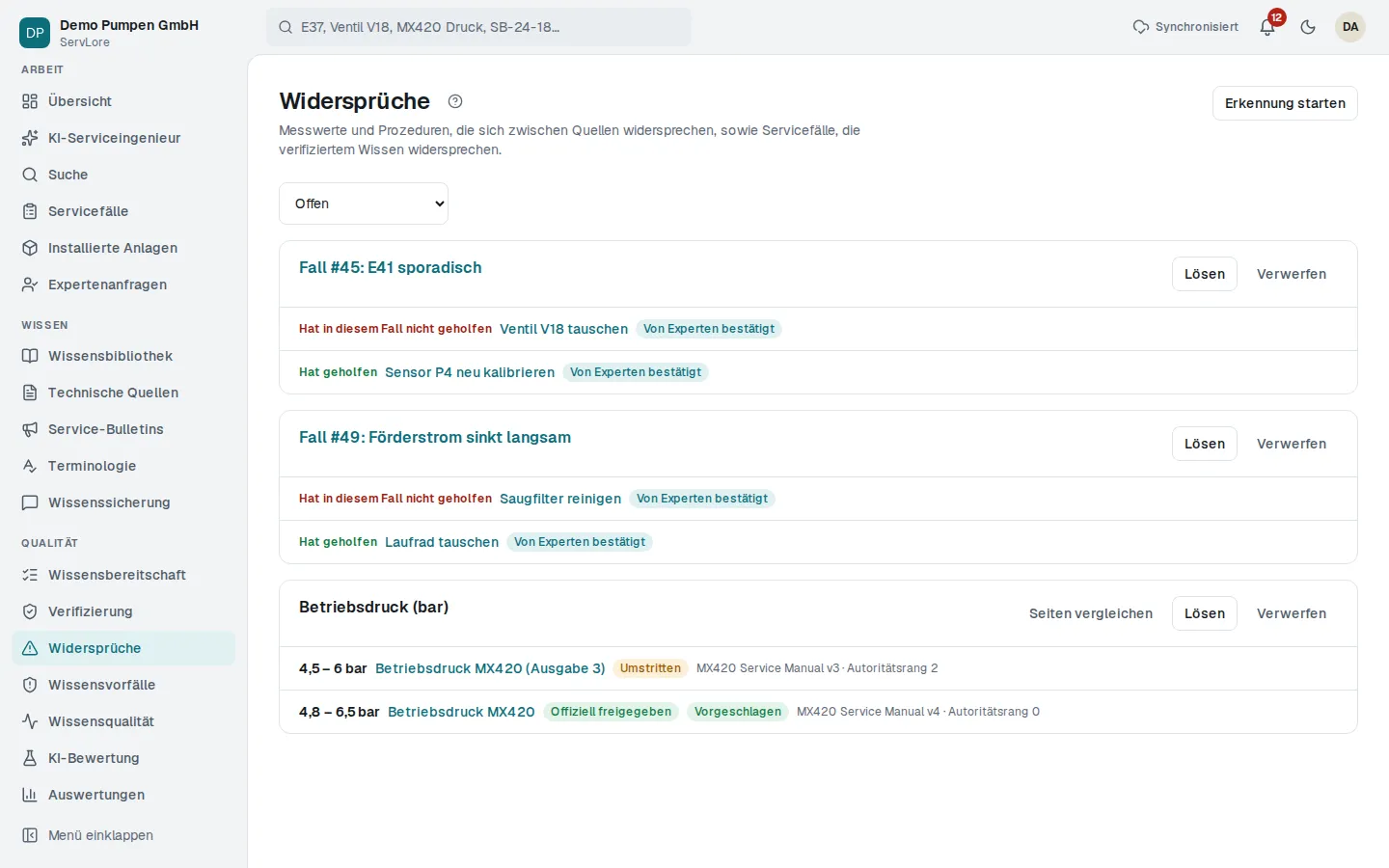Click the Umstritten status badge
Screen dimensions: 1389x868
650,668
